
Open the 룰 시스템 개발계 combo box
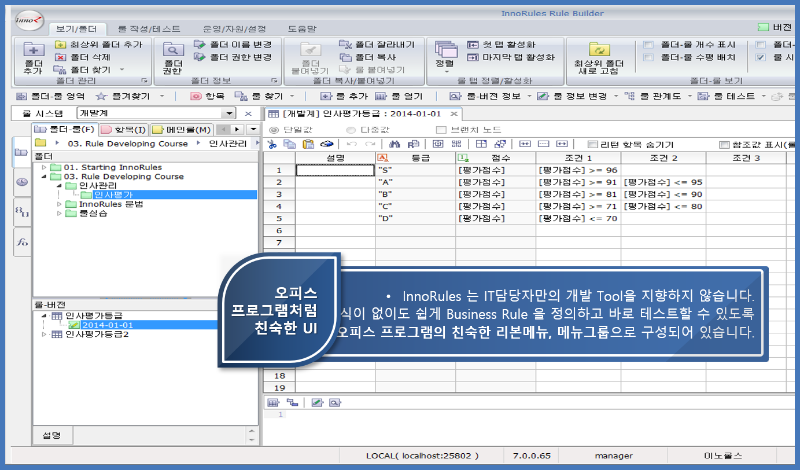point(156,113)
